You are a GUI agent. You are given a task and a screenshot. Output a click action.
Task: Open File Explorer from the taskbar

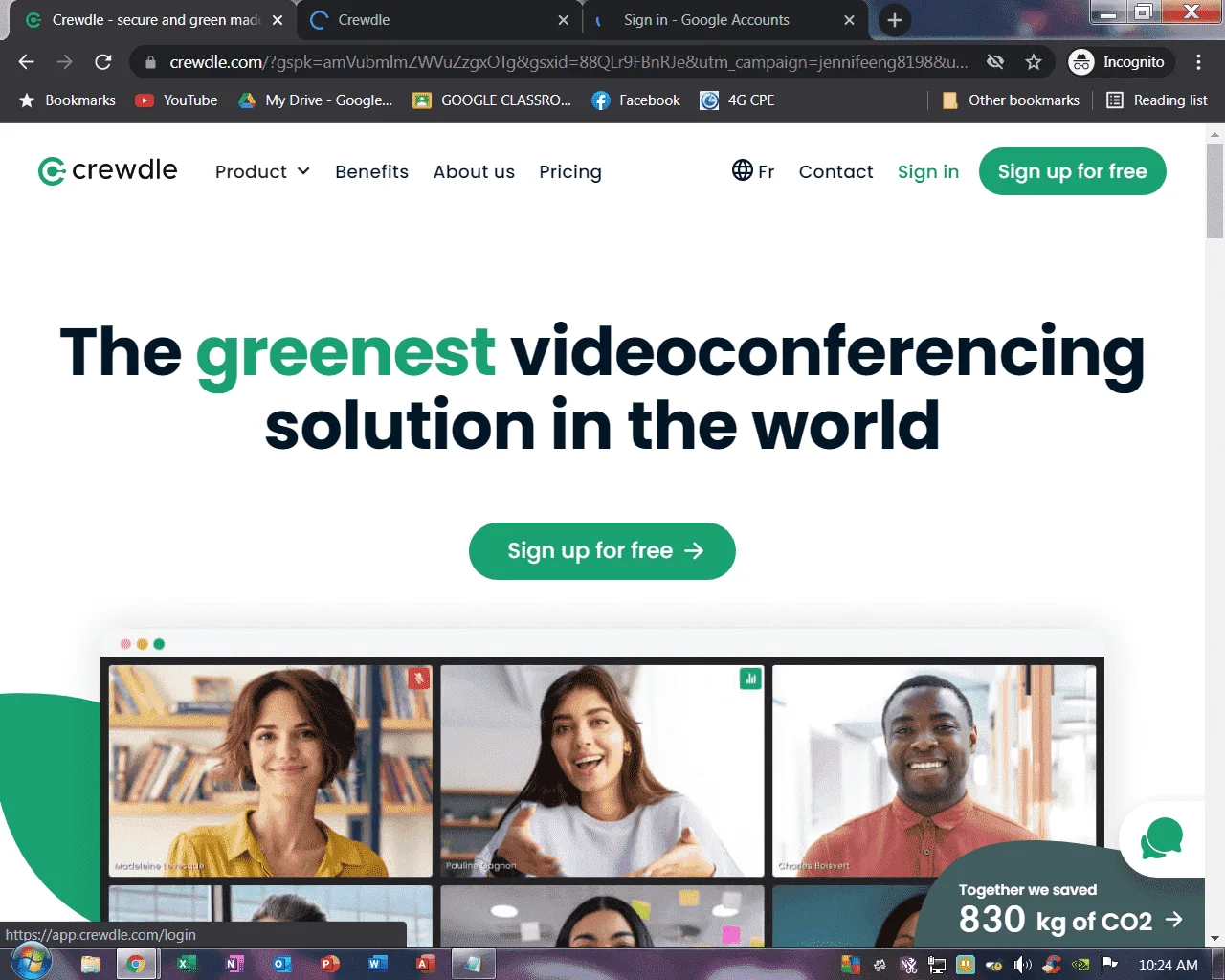point(91,964)
